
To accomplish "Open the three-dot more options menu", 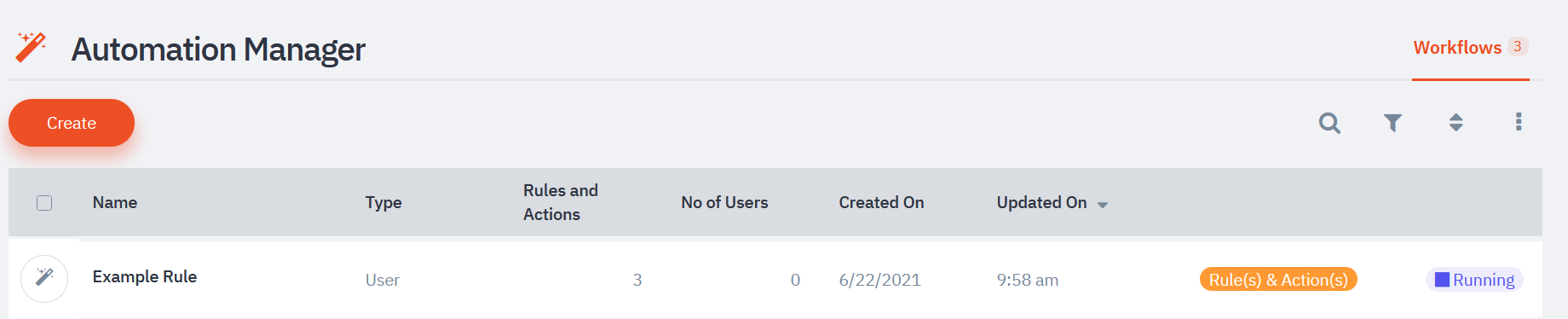I will point(1519,122).
